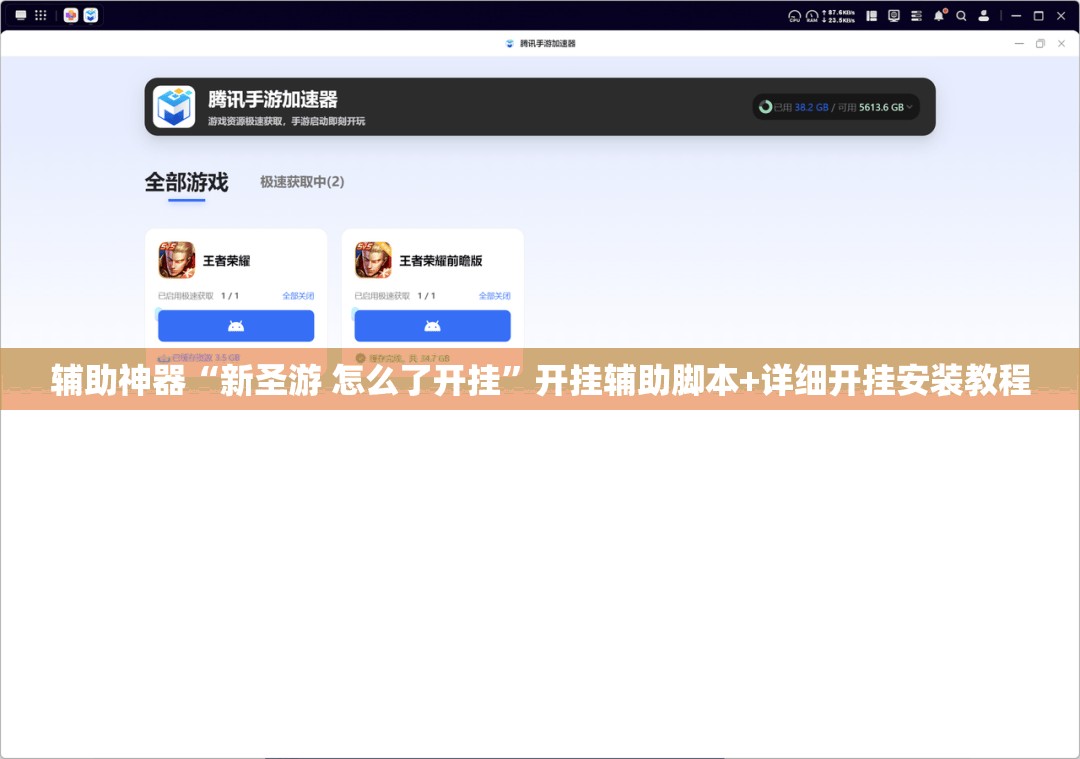Viewport: 1080px width, 759px height.
Task: View network speed indicator 87.6 KB/s
Action: tap(838, 12)
